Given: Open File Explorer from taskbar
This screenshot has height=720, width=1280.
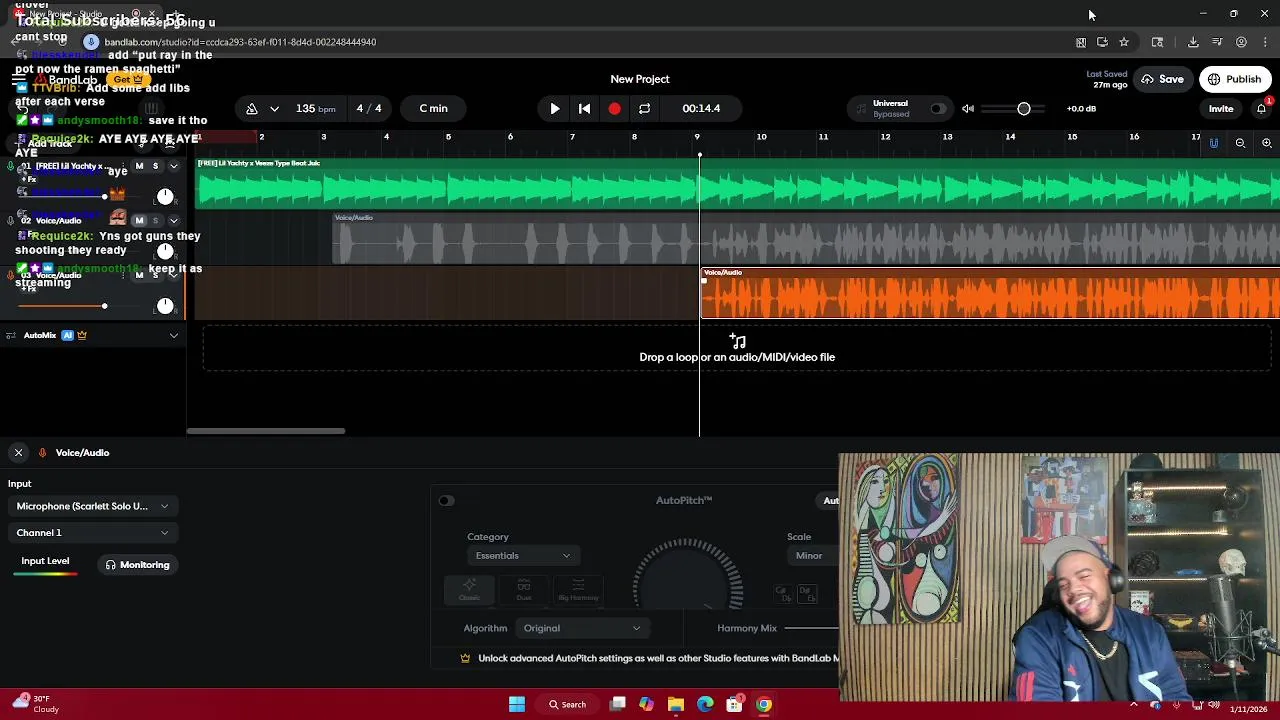Looking at the screenshot, I should coord(675,704).
